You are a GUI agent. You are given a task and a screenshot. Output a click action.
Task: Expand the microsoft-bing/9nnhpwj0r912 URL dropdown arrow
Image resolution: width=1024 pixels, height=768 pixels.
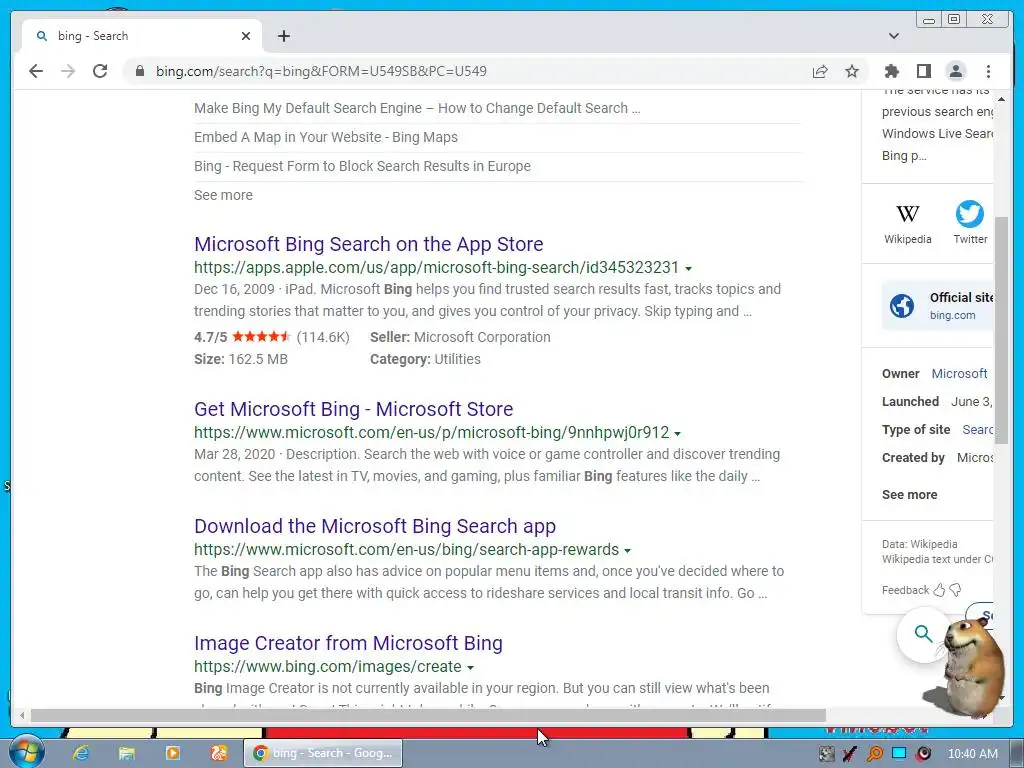[x=677, y=434]
